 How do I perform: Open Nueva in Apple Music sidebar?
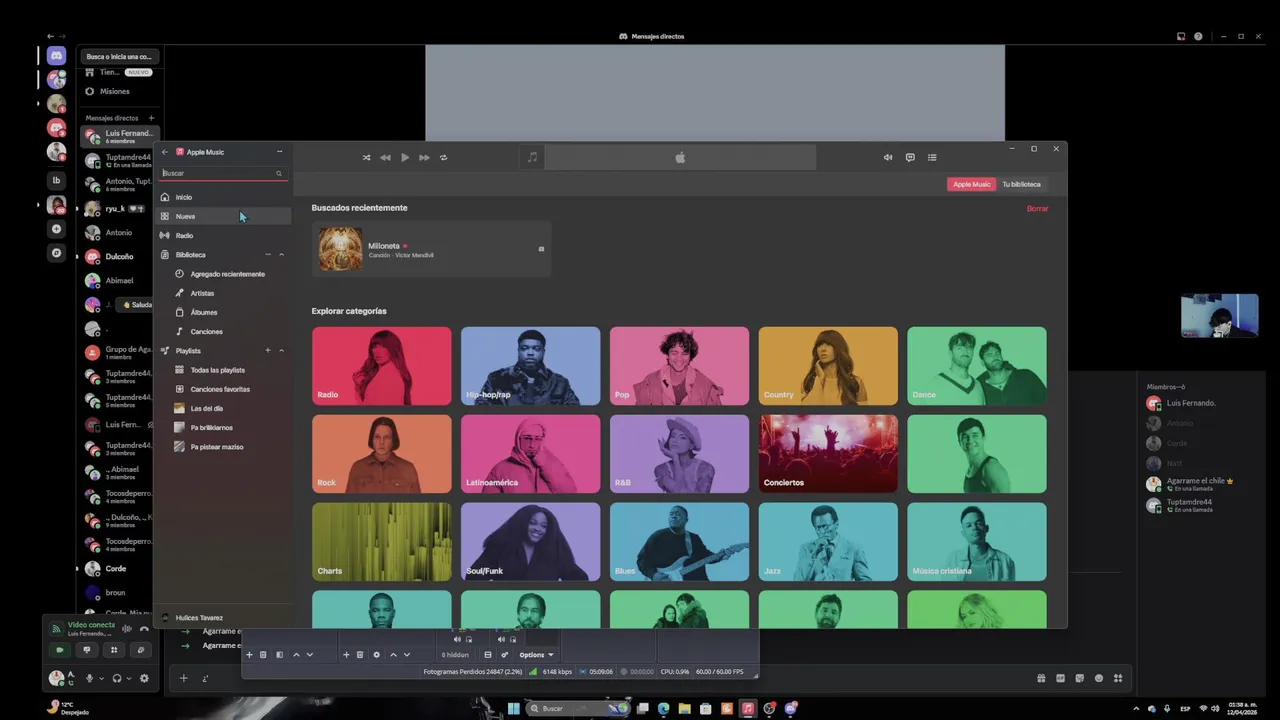[x=223, y=216]
